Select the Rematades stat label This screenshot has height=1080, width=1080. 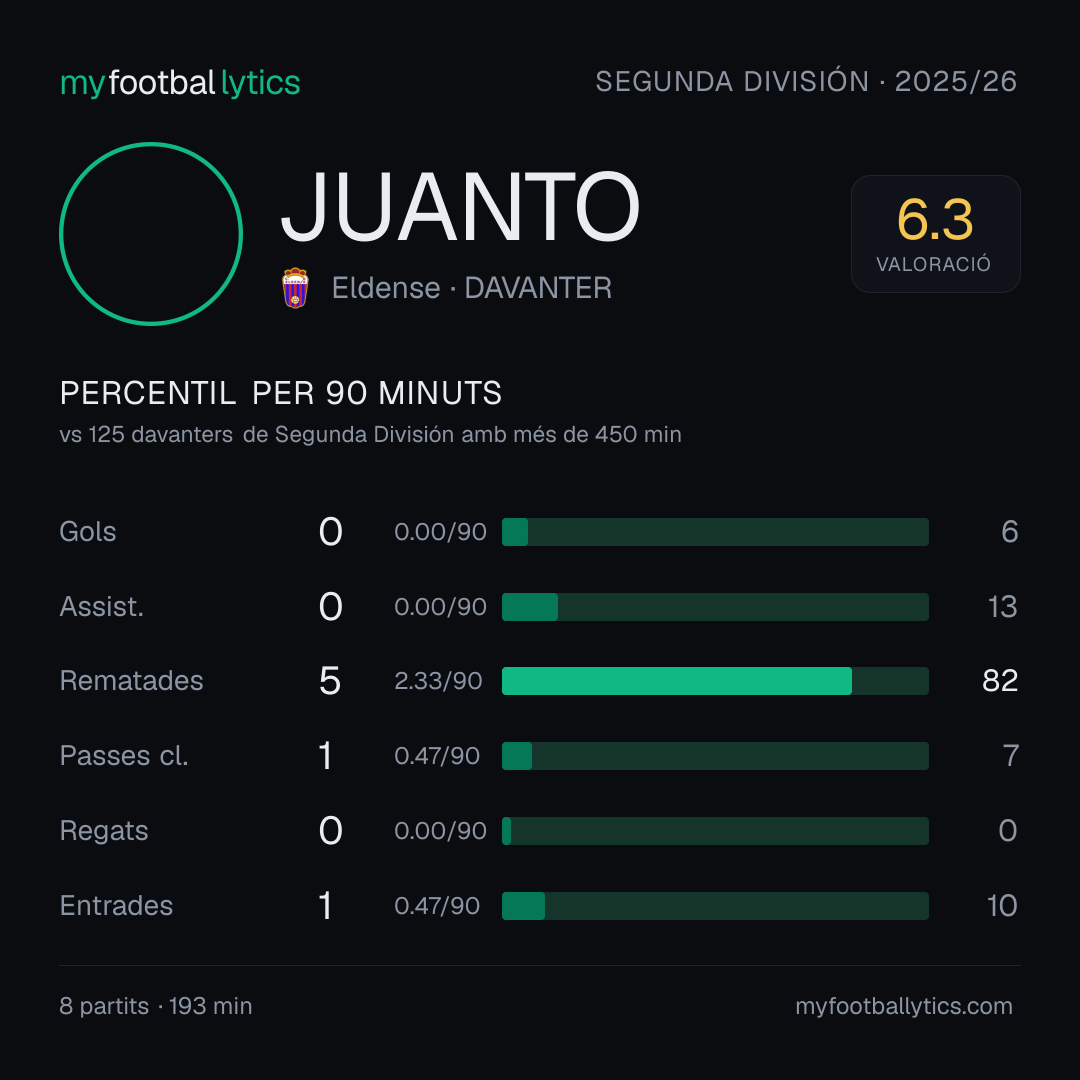[x=132, y=681]
